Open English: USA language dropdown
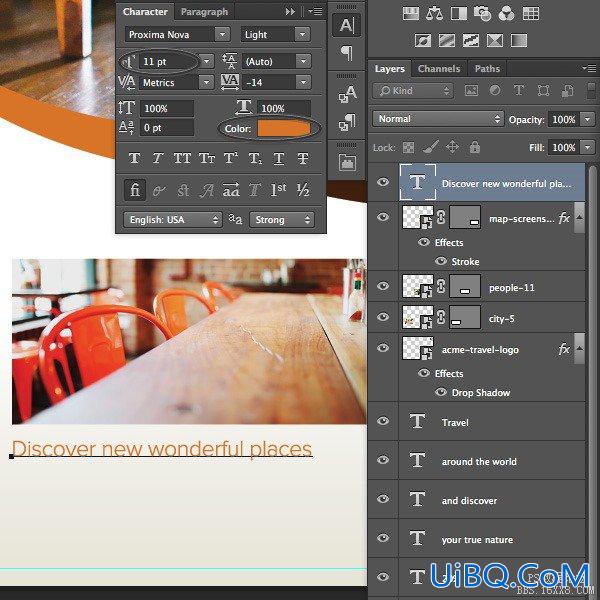This screenshot has width=600, height=600. point(173,220)
